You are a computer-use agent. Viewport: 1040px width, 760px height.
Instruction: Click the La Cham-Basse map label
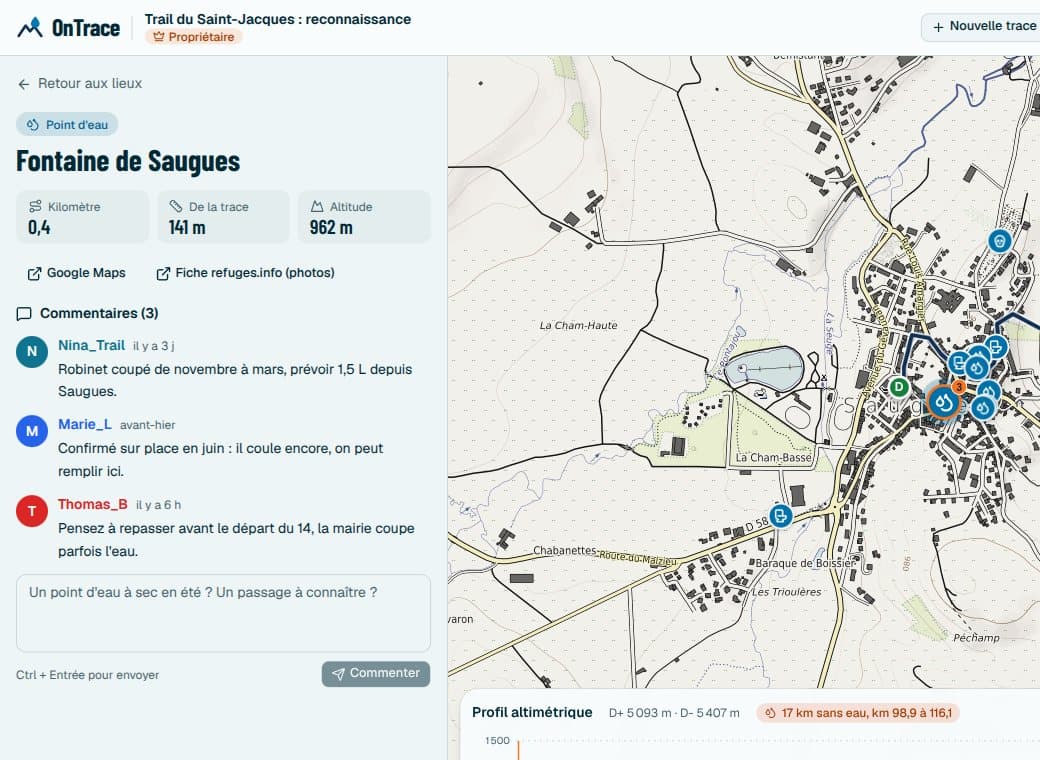773,458
